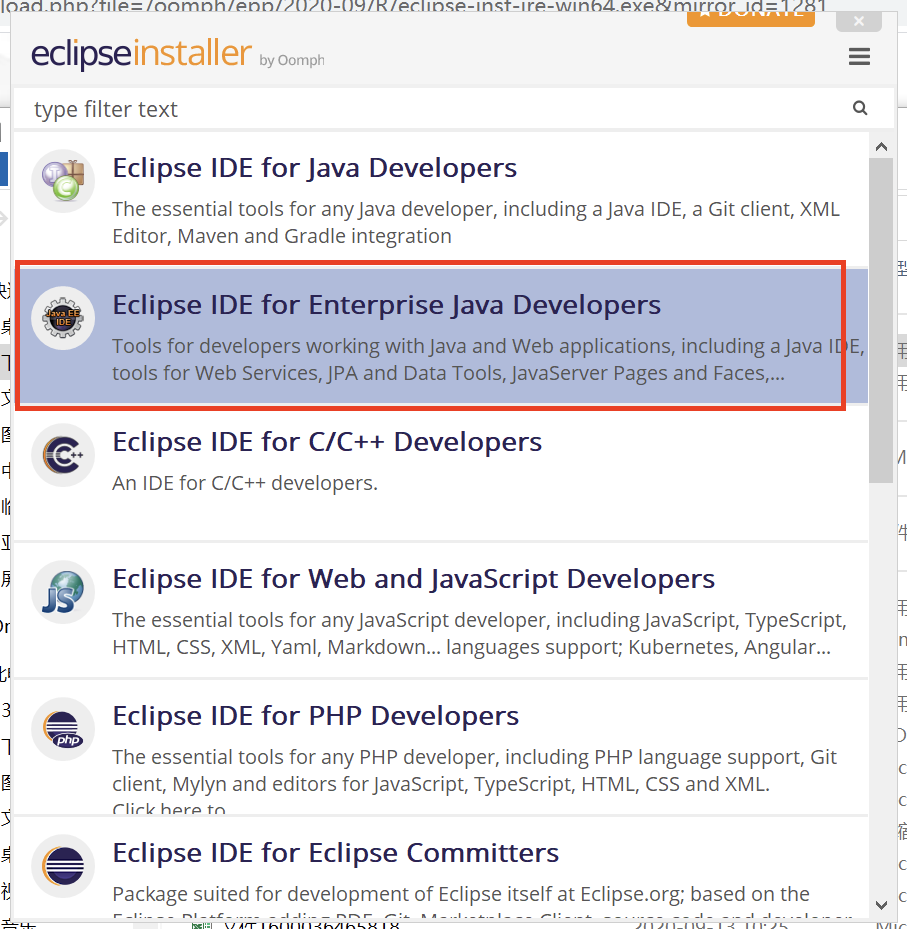Viewport: 907px width, 929px height.
Task: Open the hamburger menu in Eclipse Installer
Action: (x=859, y=56)
